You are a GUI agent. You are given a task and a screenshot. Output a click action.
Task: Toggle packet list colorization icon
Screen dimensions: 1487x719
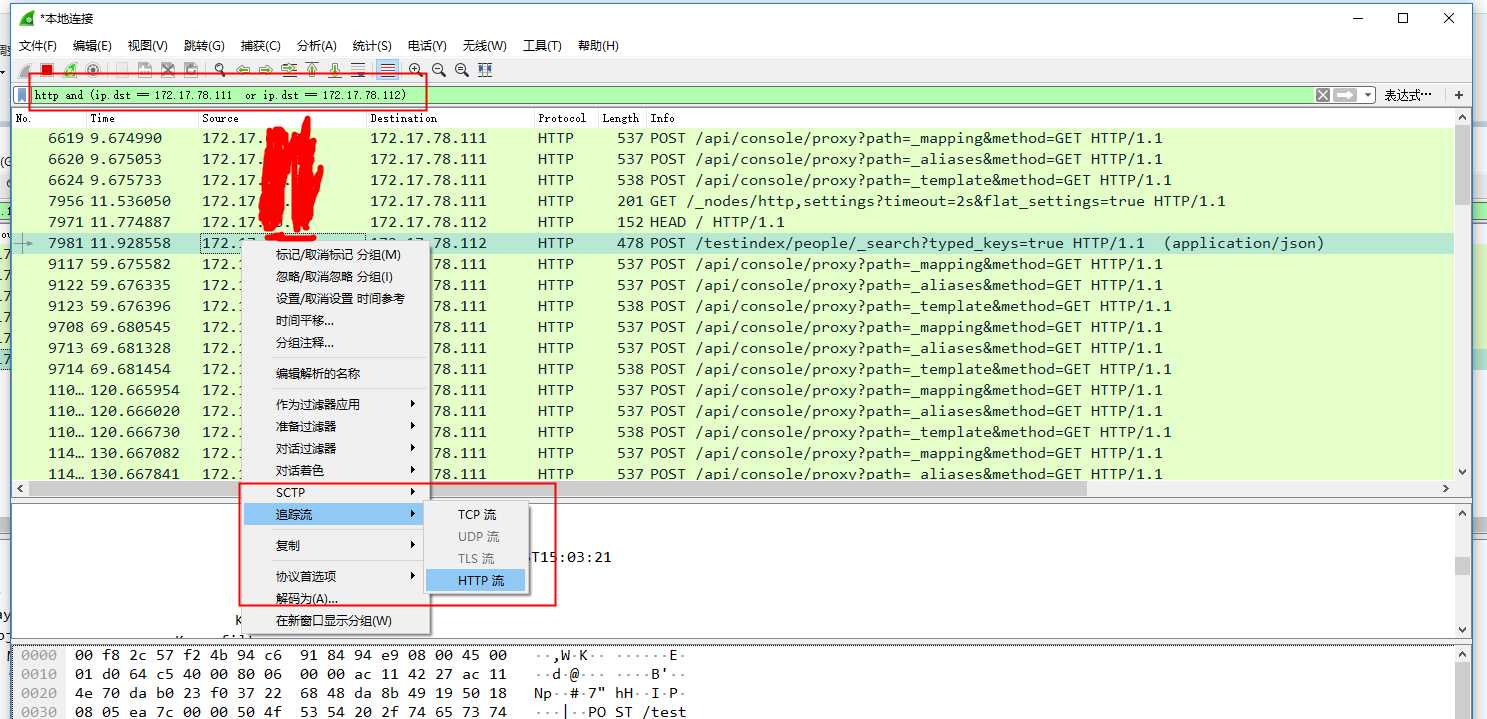coord(387,70)
